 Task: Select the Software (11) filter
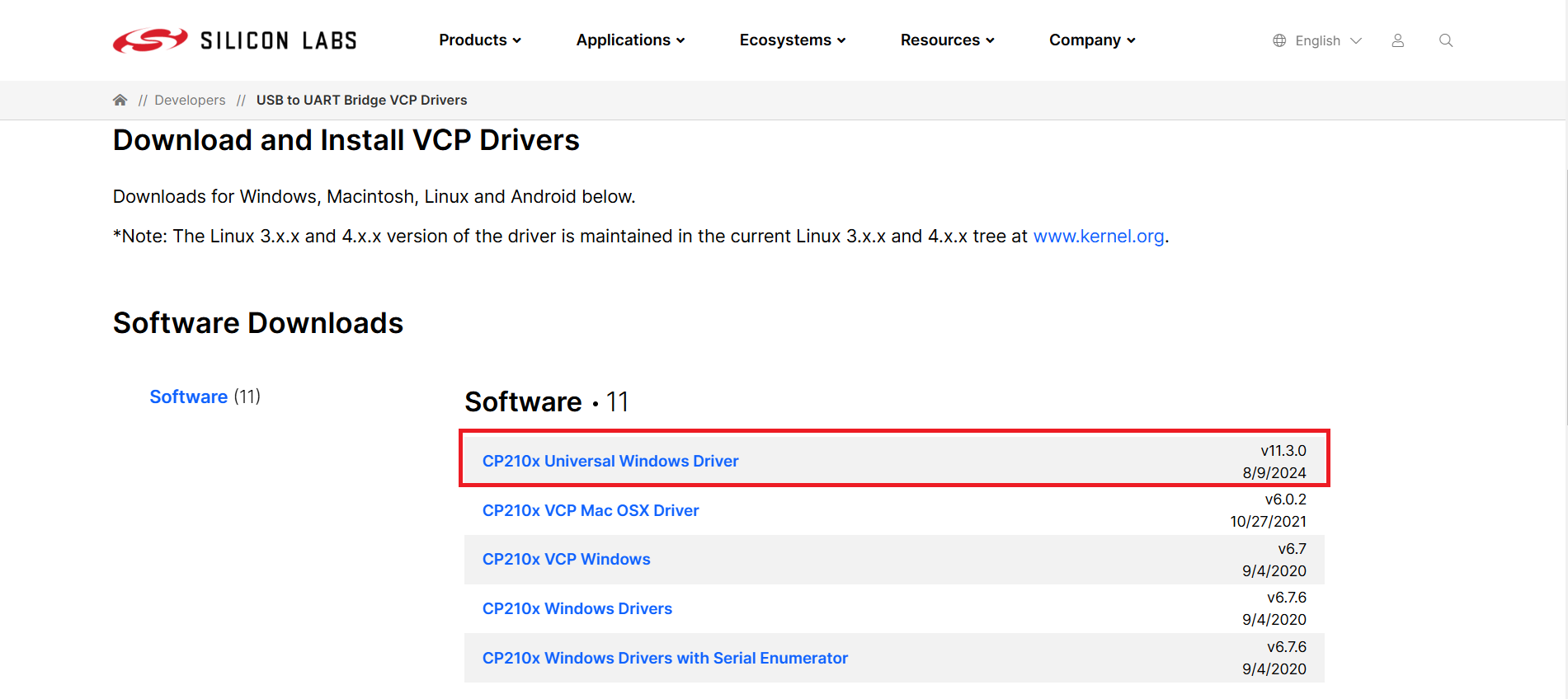coord(205,396)
